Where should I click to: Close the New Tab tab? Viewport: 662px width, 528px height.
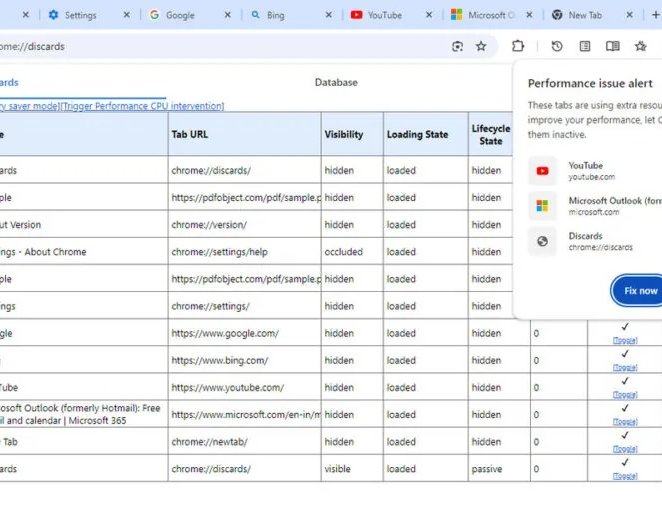pos(629,15)
